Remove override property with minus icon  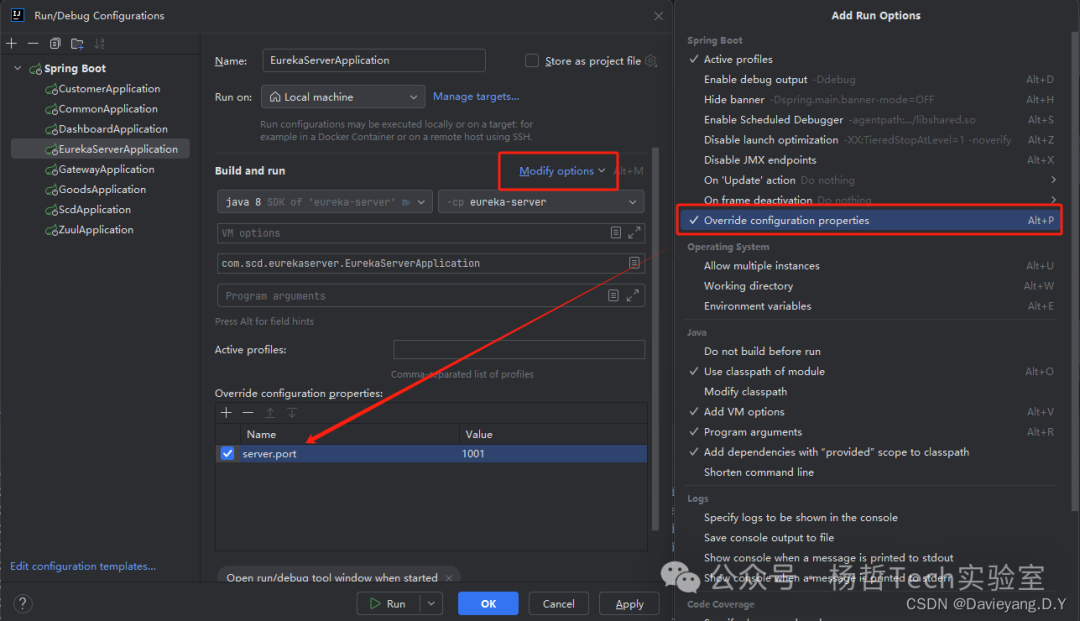pos(248,412)
